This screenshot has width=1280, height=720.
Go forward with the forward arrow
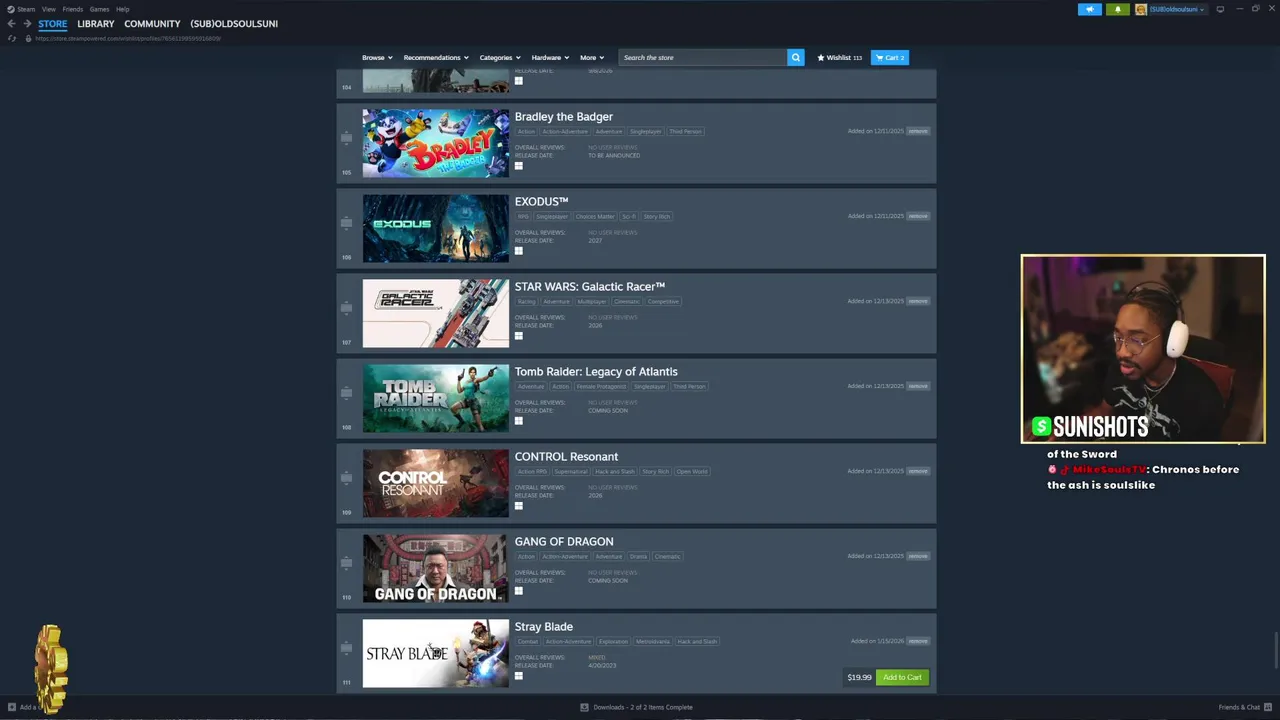[x=27, y=23]
